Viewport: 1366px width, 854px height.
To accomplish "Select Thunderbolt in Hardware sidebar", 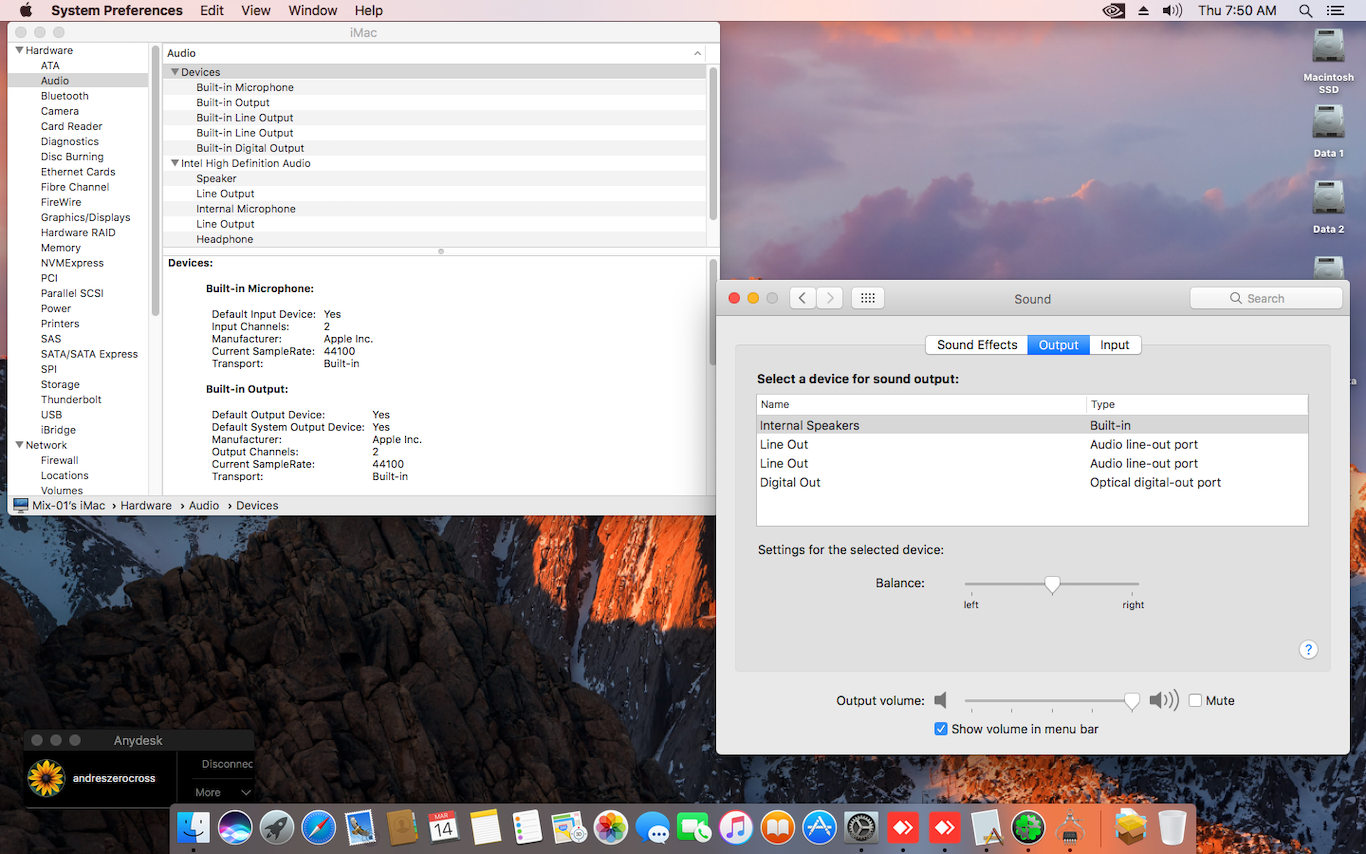I will [x=71, y=399].
